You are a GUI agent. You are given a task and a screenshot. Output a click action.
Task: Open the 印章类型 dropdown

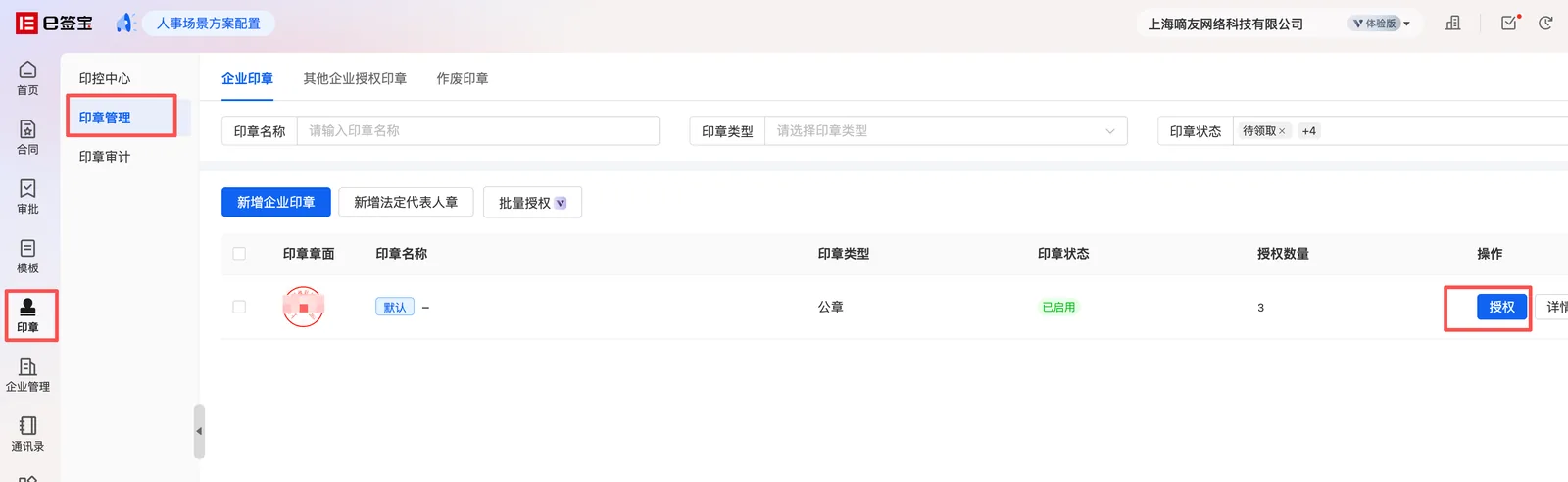[x=946, y=130]
